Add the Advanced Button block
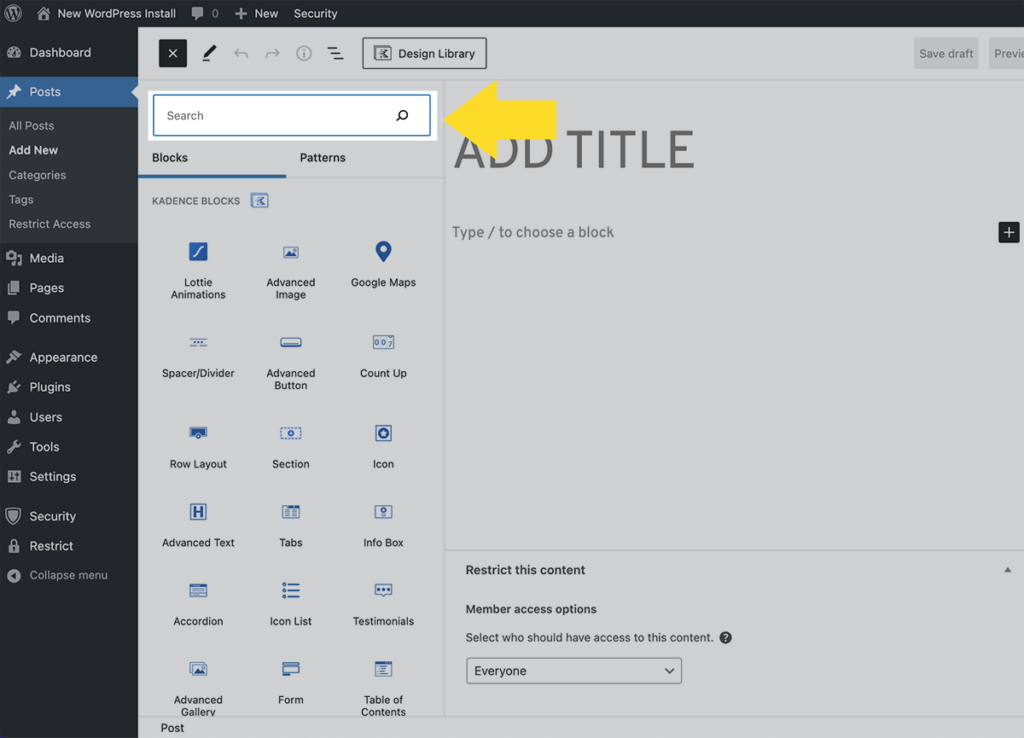Viewport: 1024px width, 738px height. [291, 362]
